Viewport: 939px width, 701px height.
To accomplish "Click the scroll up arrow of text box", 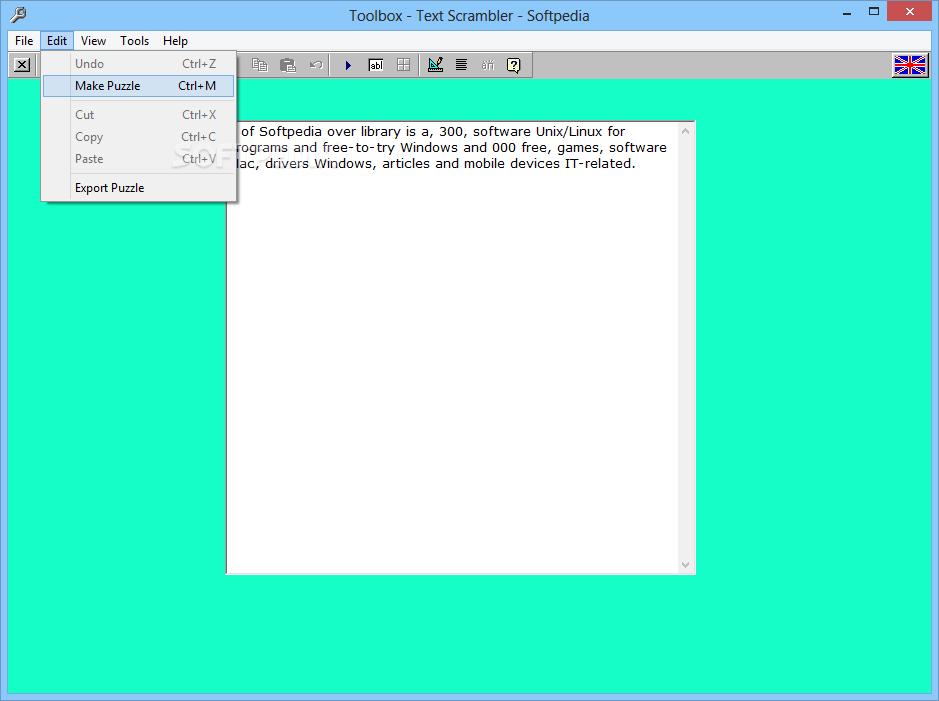I will click(x=686, y=131).
